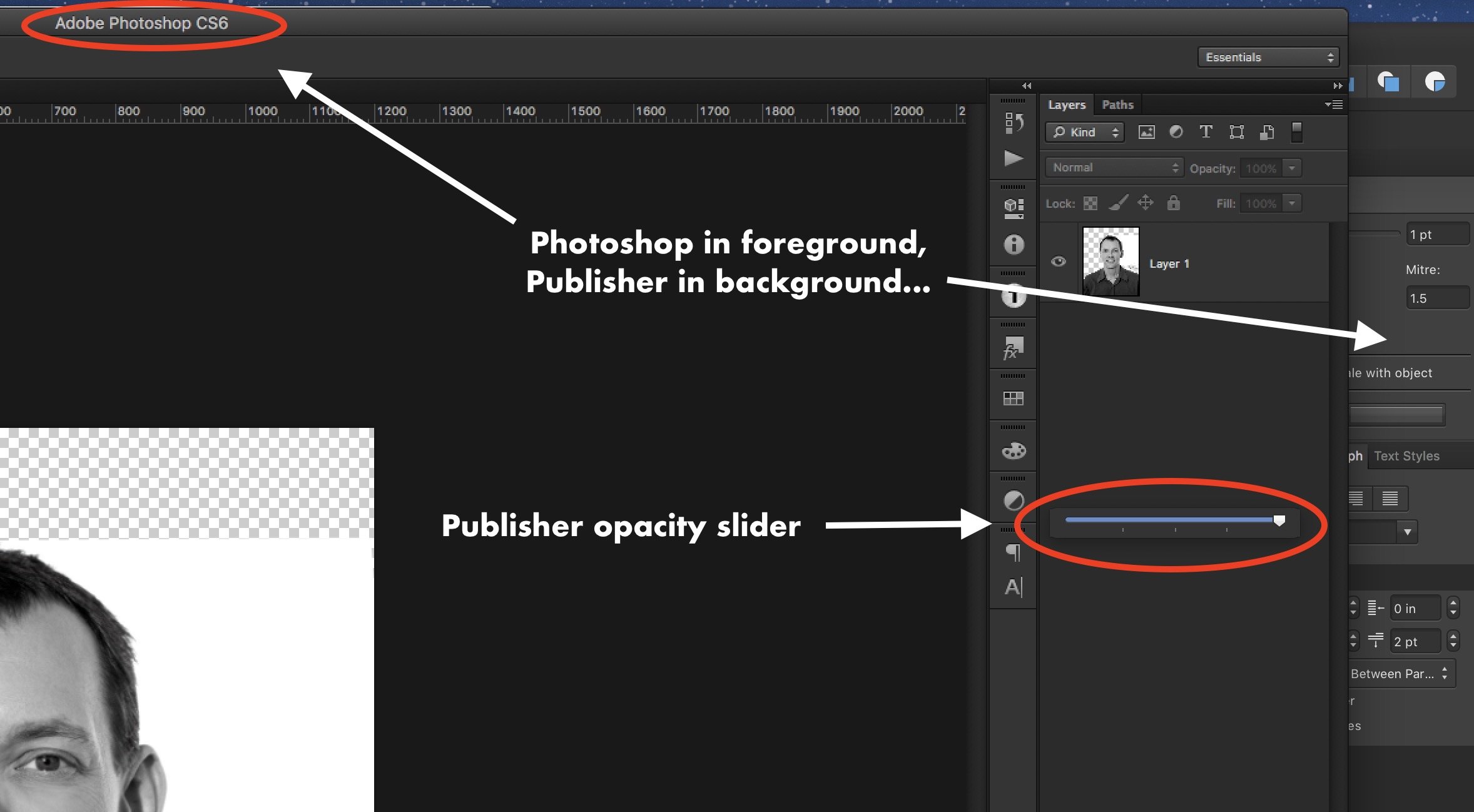Toggle lock all padlock icon
Viewport: 1474px width, 812px height.
1174,203
